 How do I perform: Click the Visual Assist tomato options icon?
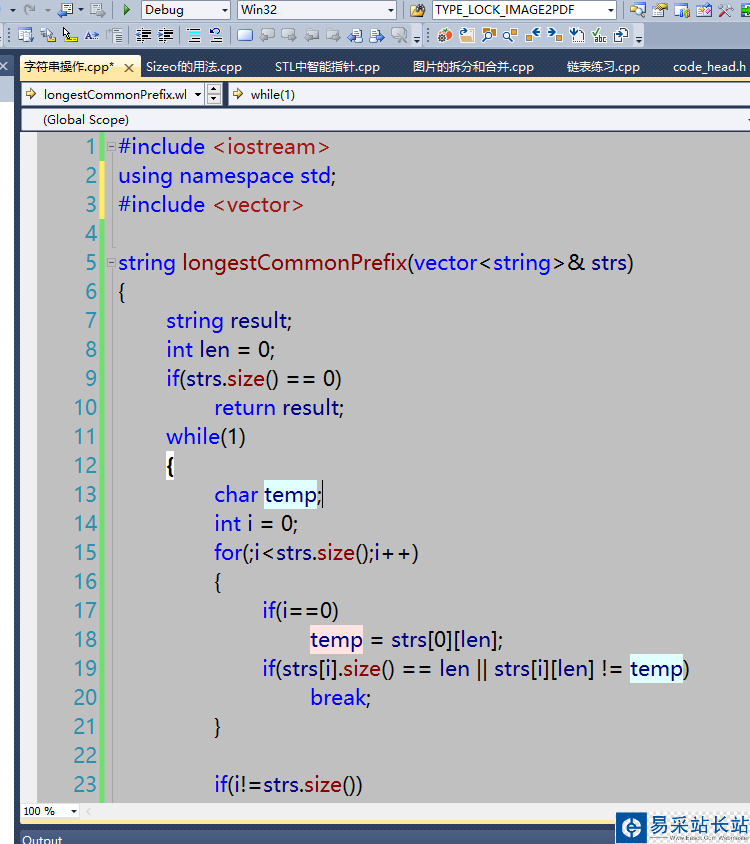[x=445, y=36]
